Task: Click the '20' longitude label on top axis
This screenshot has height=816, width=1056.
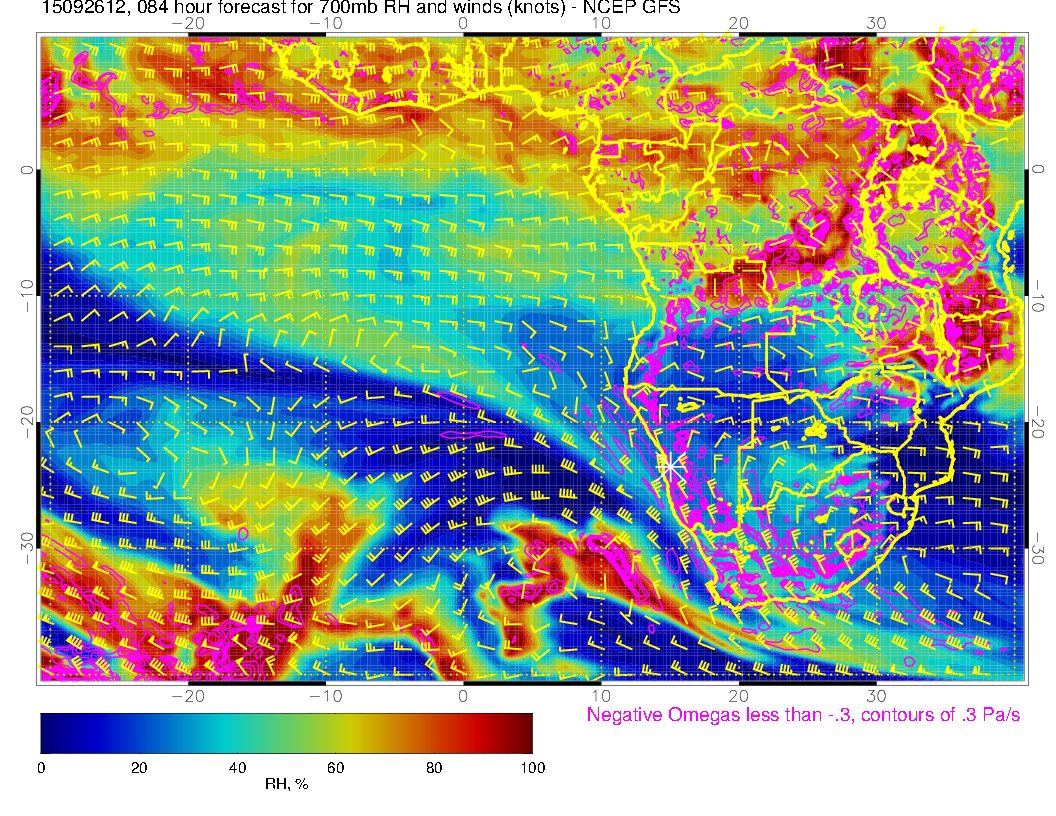Action: coord(738,23)
